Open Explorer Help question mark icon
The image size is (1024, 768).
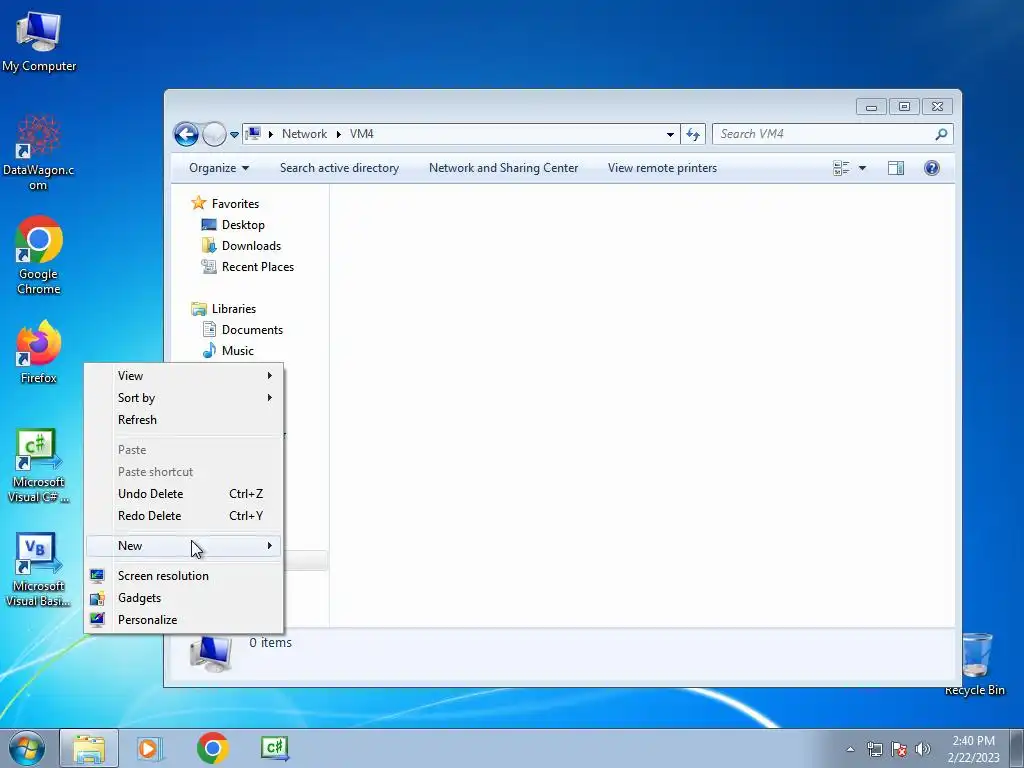pos(932,168)
